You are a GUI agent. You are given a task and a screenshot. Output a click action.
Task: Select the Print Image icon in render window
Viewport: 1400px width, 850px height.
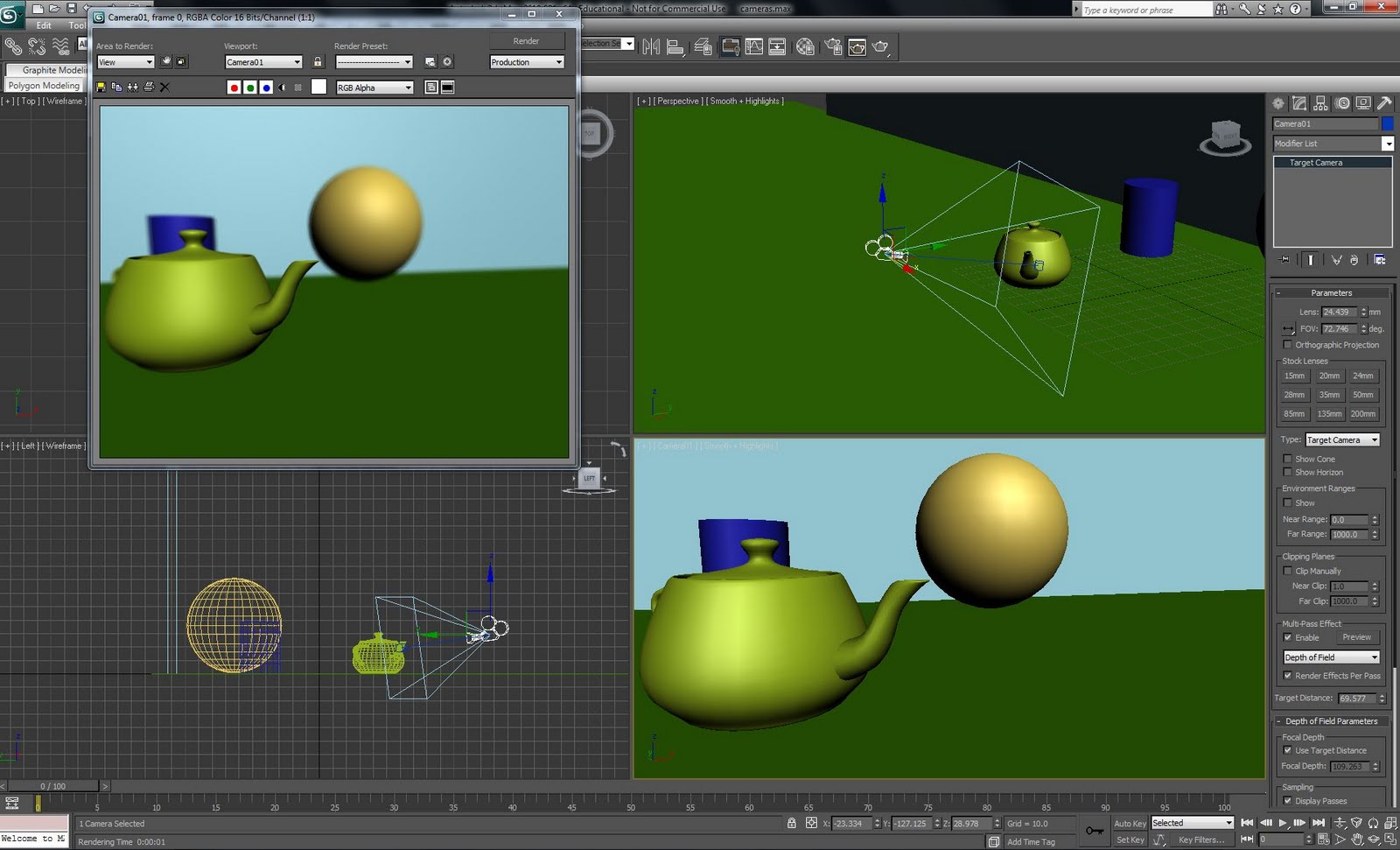point(149,87)
